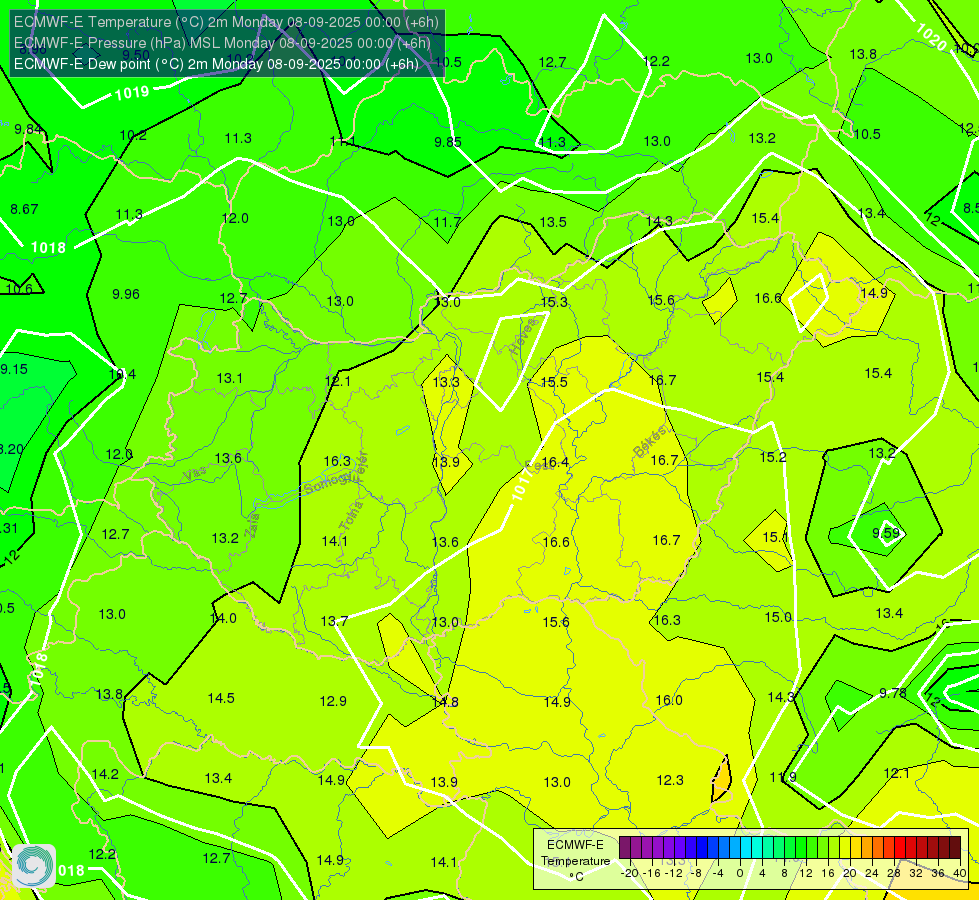Click the 14.5 temperature value

coord(221,698)
